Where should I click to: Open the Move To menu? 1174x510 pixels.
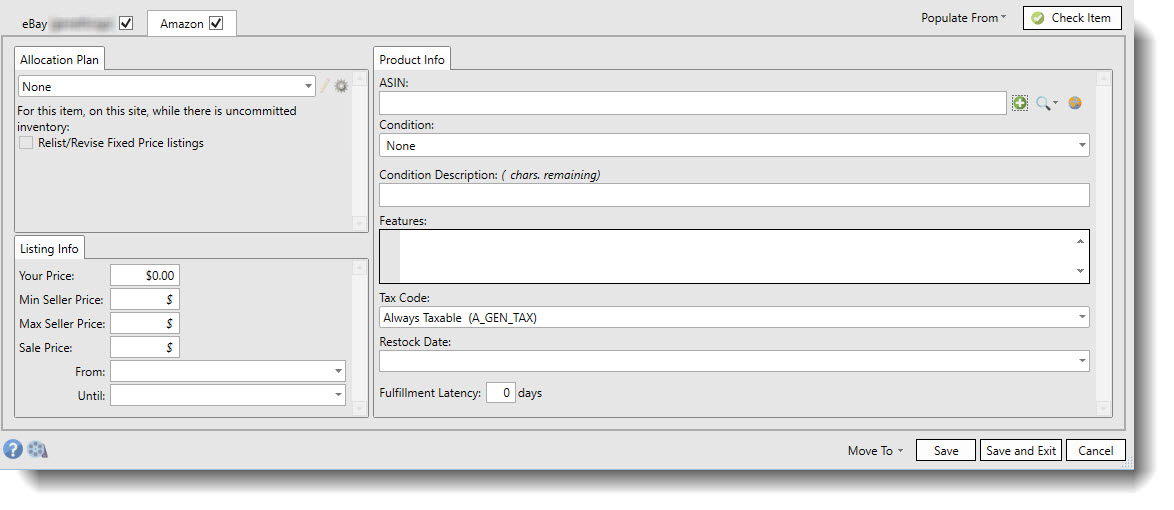pyautogui.click(x=874, y=451)
